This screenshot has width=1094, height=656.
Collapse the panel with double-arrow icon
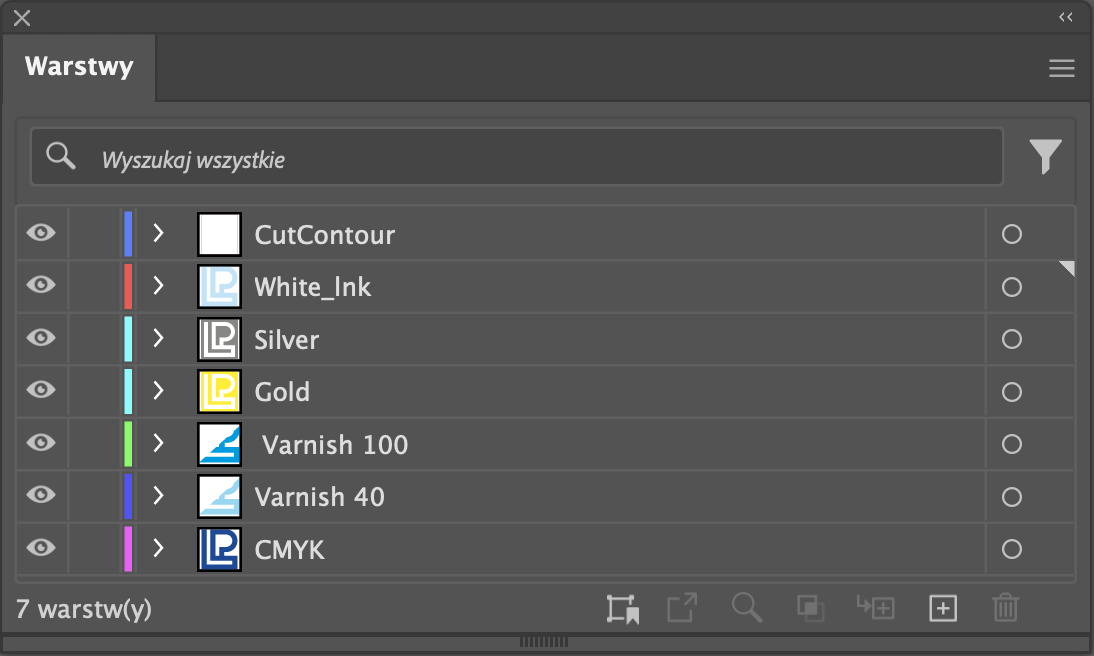[x=1065, y=17]
